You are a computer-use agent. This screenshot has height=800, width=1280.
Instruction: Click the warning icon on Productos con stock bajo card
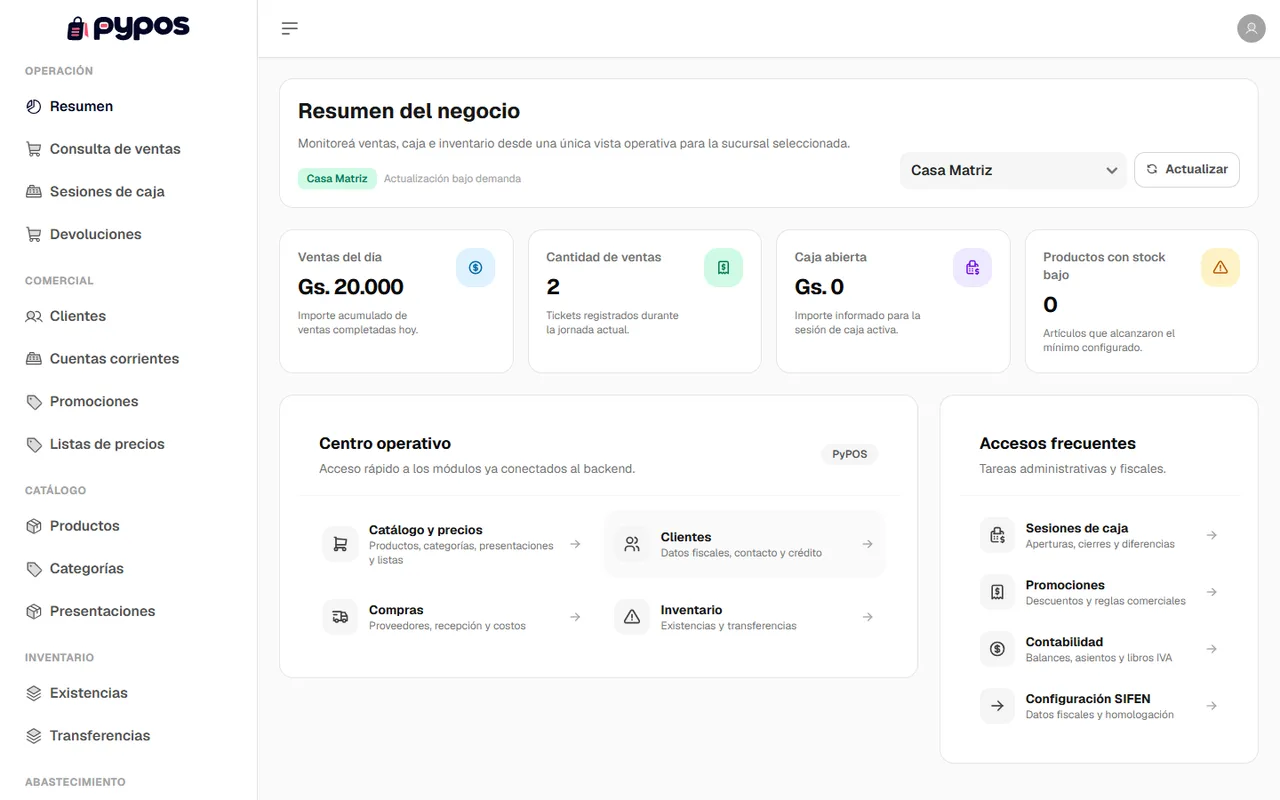point(1220,268)
